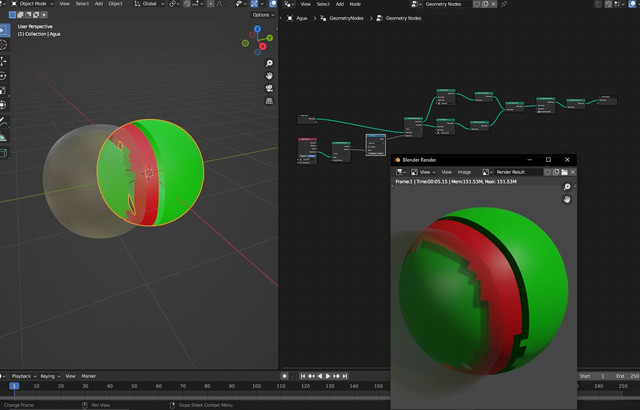The image size is (640, 410).
Task: Click the viewport pan hand icon
Action: click(269, 76)
